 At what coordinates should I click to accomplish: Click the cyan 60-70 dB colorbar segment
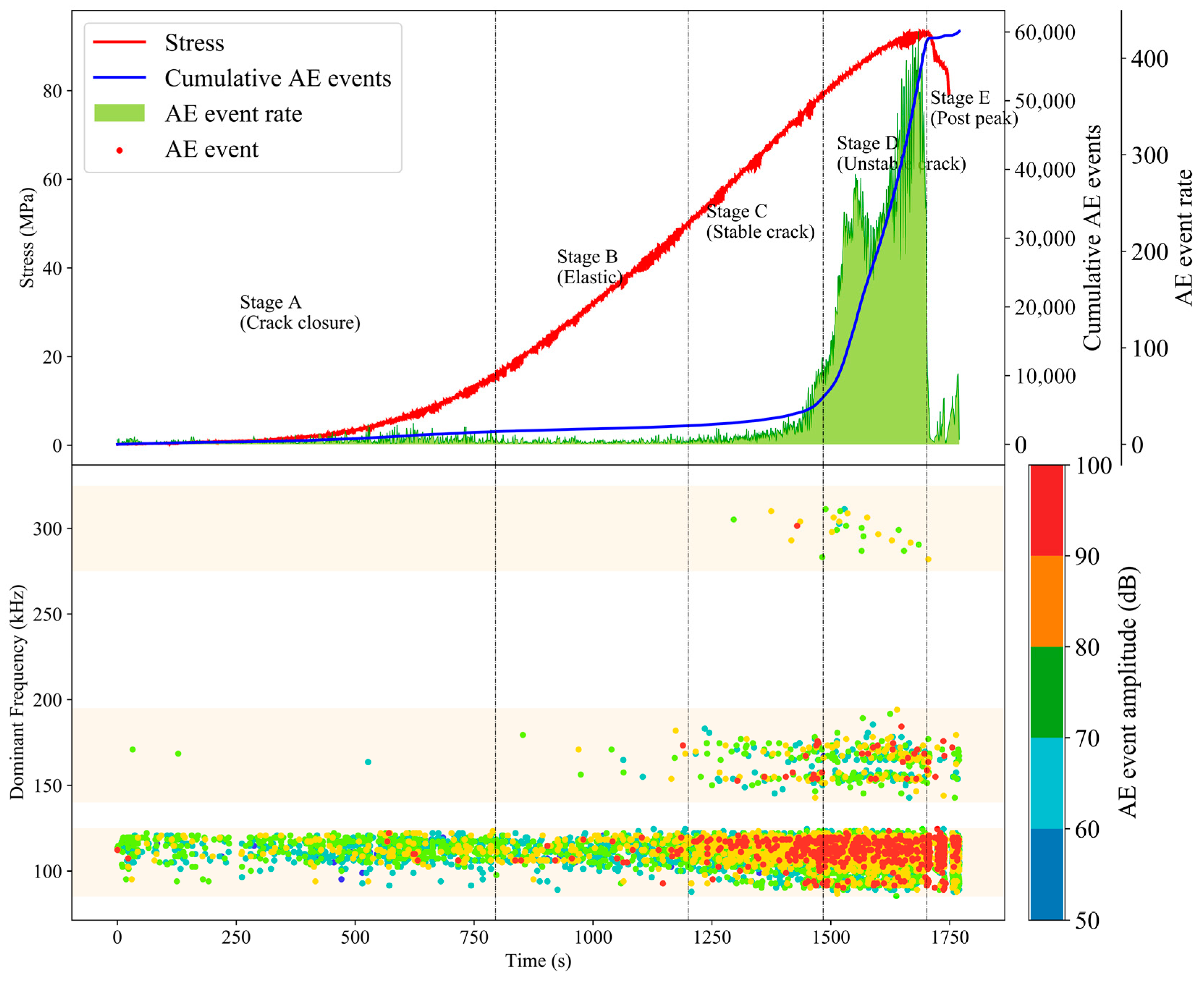(x=1046, y=783)
